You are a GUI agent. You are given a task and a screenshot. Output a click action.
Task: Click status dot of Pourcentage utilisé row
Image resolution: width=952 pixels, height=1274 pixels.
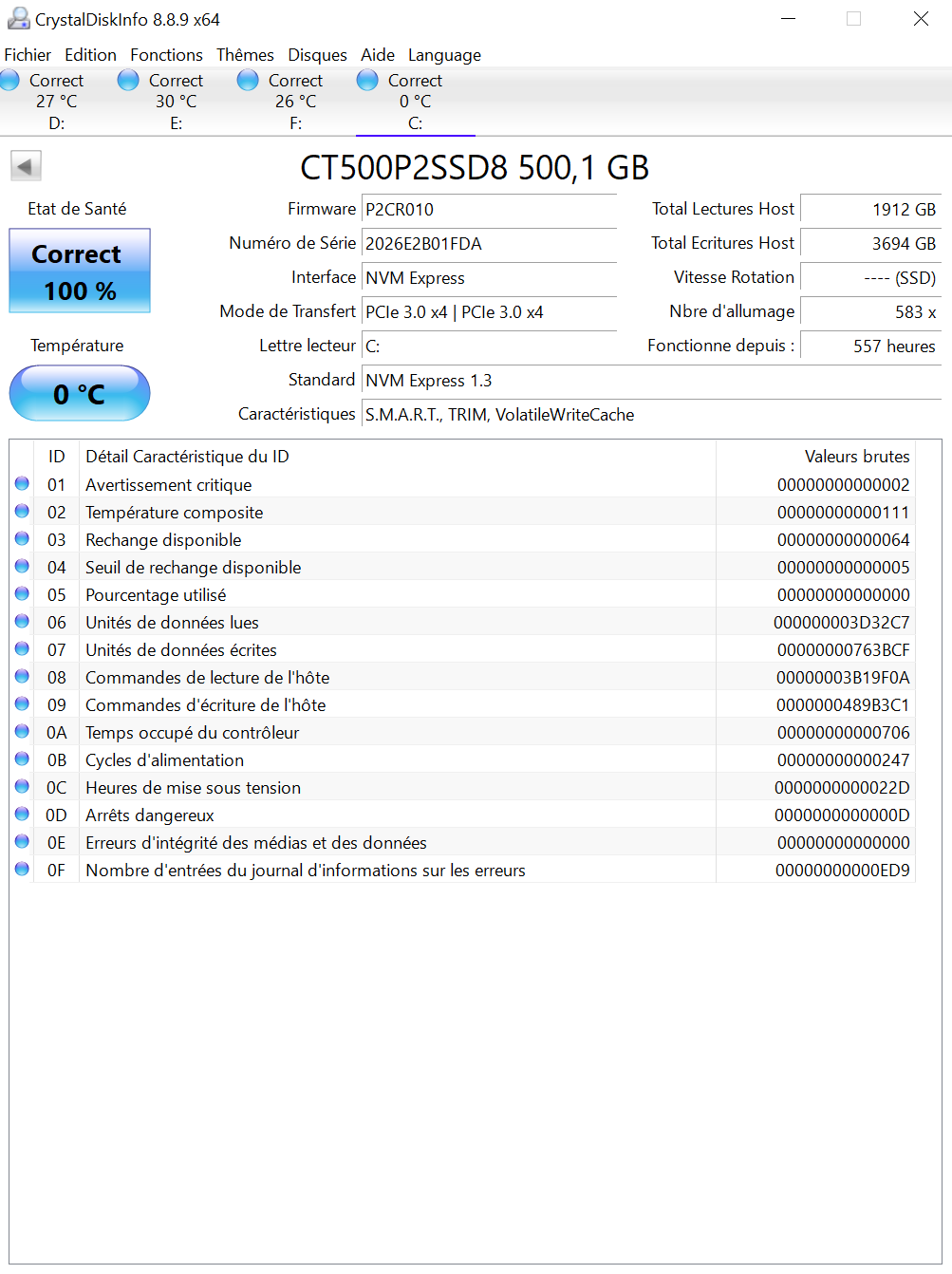tap(22, 593)
